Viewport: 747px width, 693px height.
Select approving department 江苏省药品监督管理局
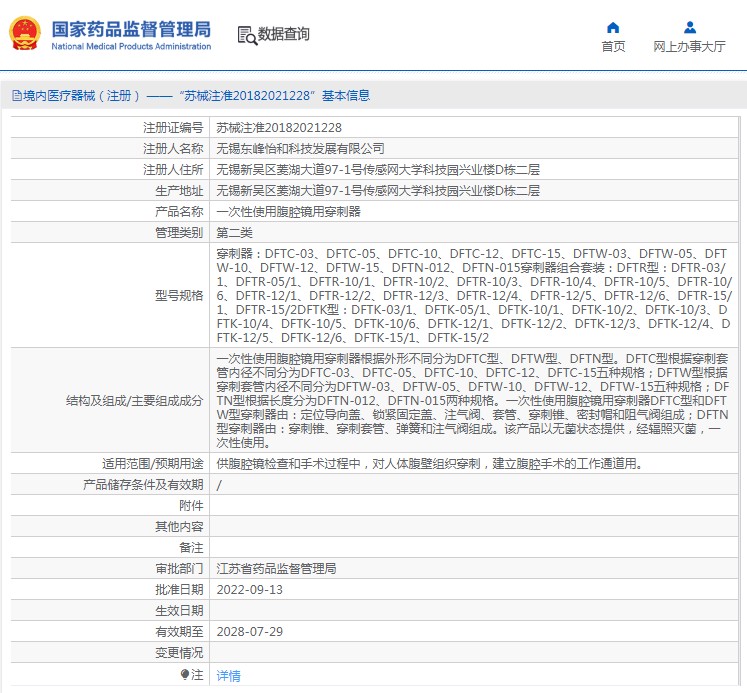point(276,569)
